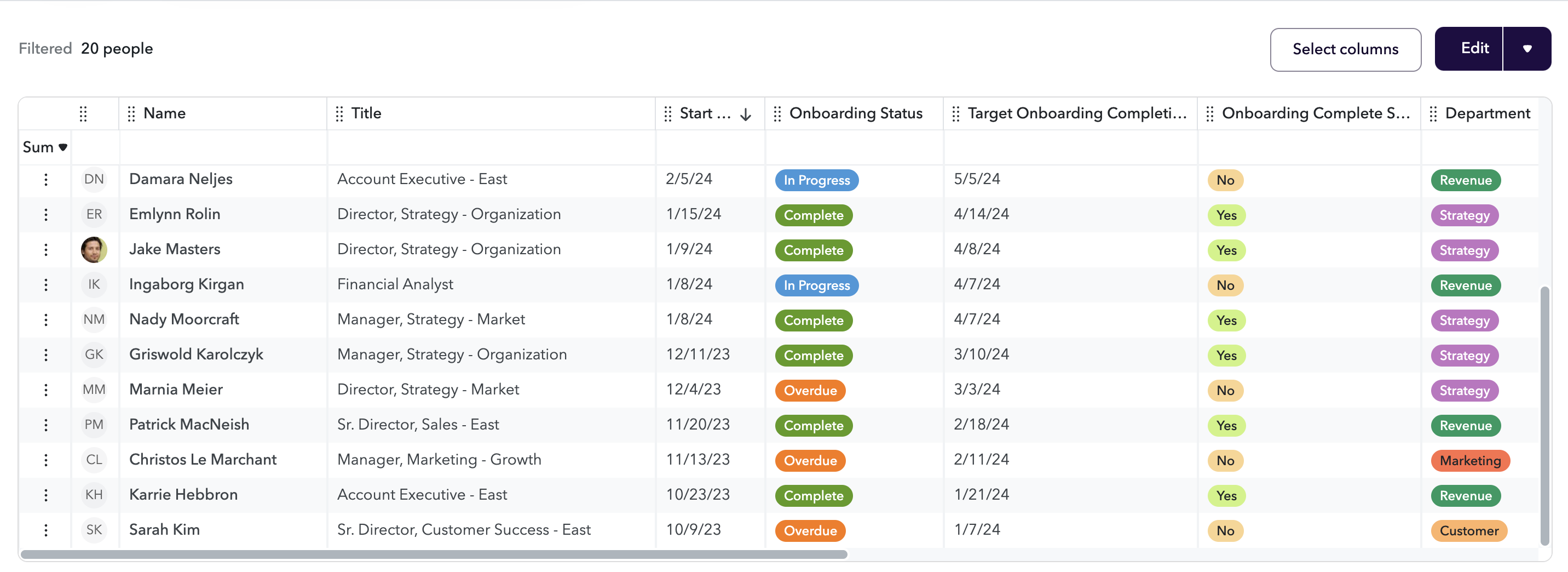The height and width of the screenshot is (572, 1568).
Task: Click the Overdue badge on Christos Le Marchant's row
Action: coord(810,461)
